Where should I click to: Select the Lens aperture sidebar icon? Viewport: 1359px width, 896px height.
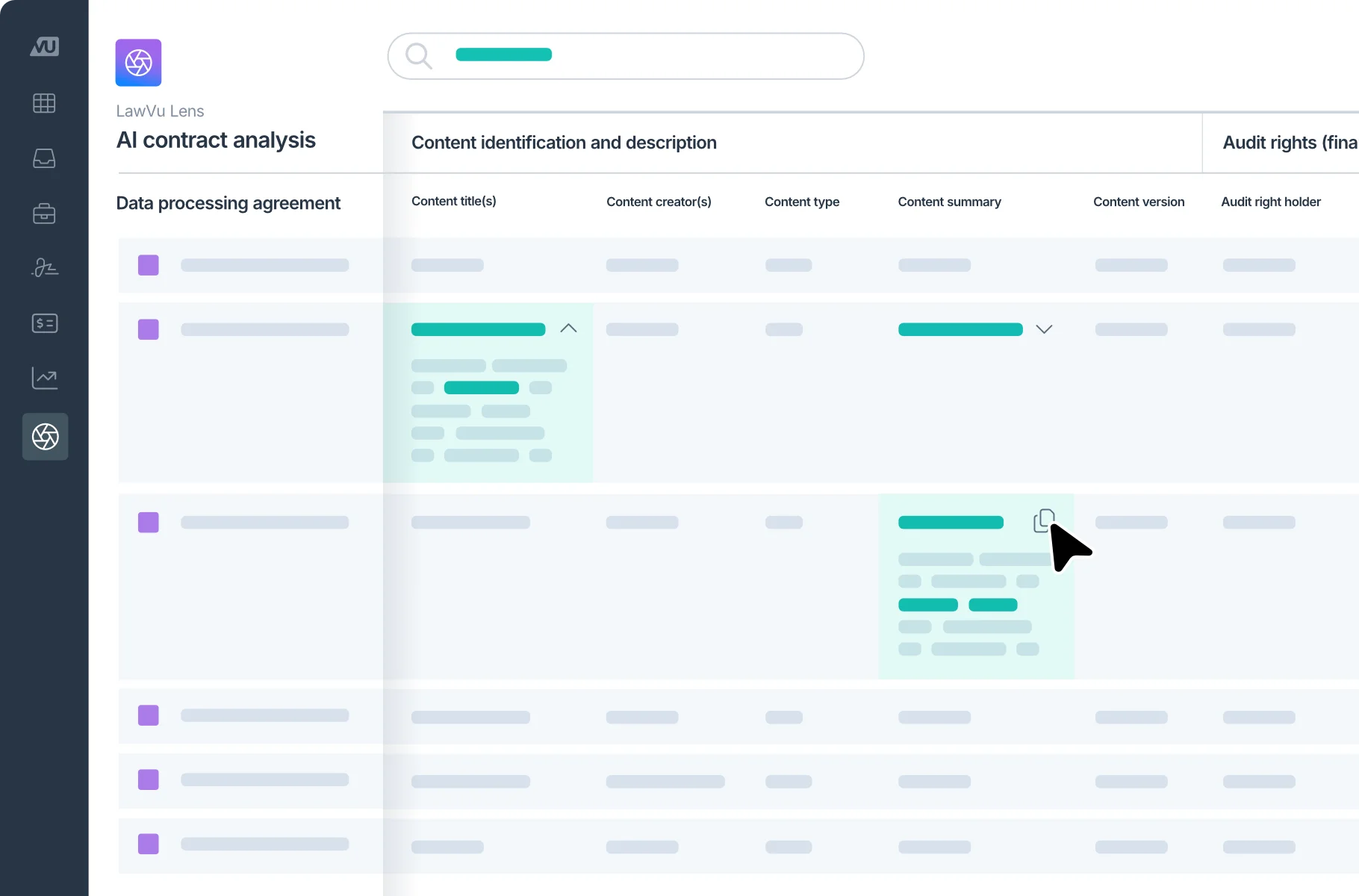coord(45,437)
